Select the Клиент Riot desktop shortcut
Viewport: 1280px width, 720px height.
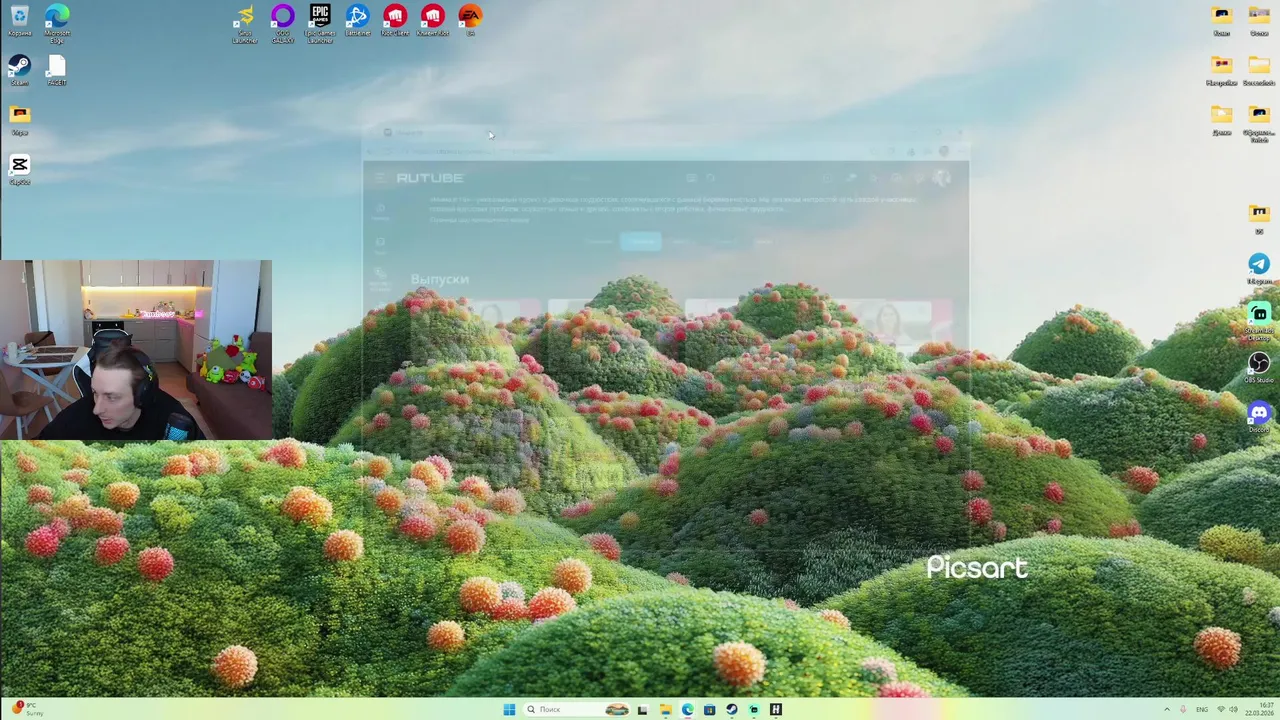pyautogui.click(x=433, y=20)
